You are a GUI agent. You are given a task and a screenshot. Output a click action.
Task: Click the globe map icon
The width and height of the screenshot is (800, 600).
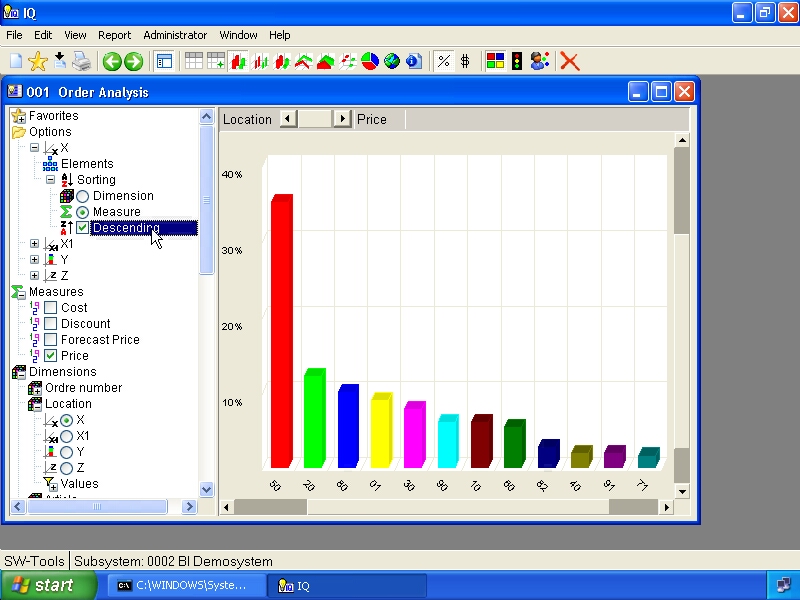pyautogui.click(x=392, y=61)
